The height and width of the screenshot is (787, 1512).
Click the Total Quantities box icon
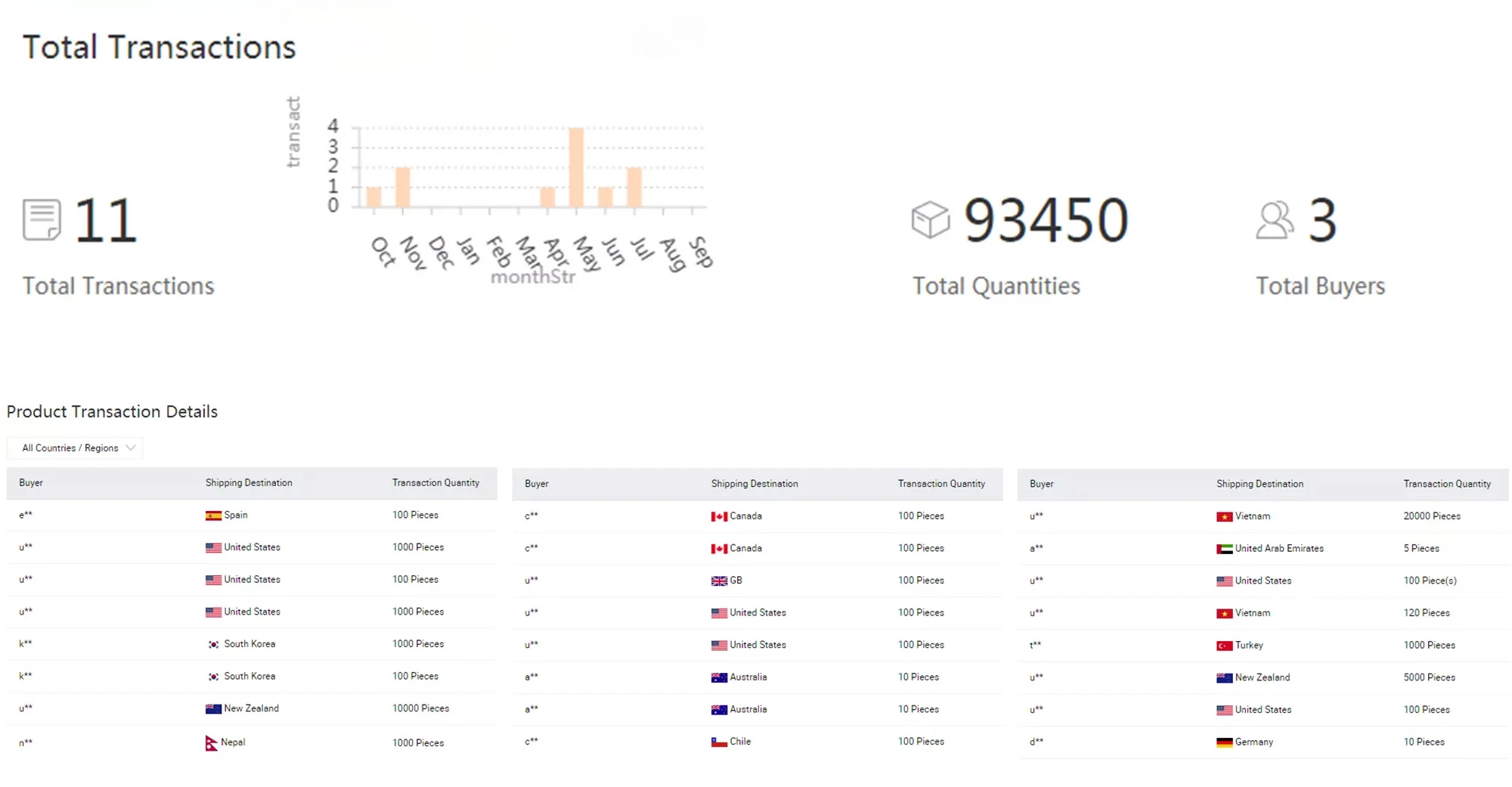click(930, 220)
